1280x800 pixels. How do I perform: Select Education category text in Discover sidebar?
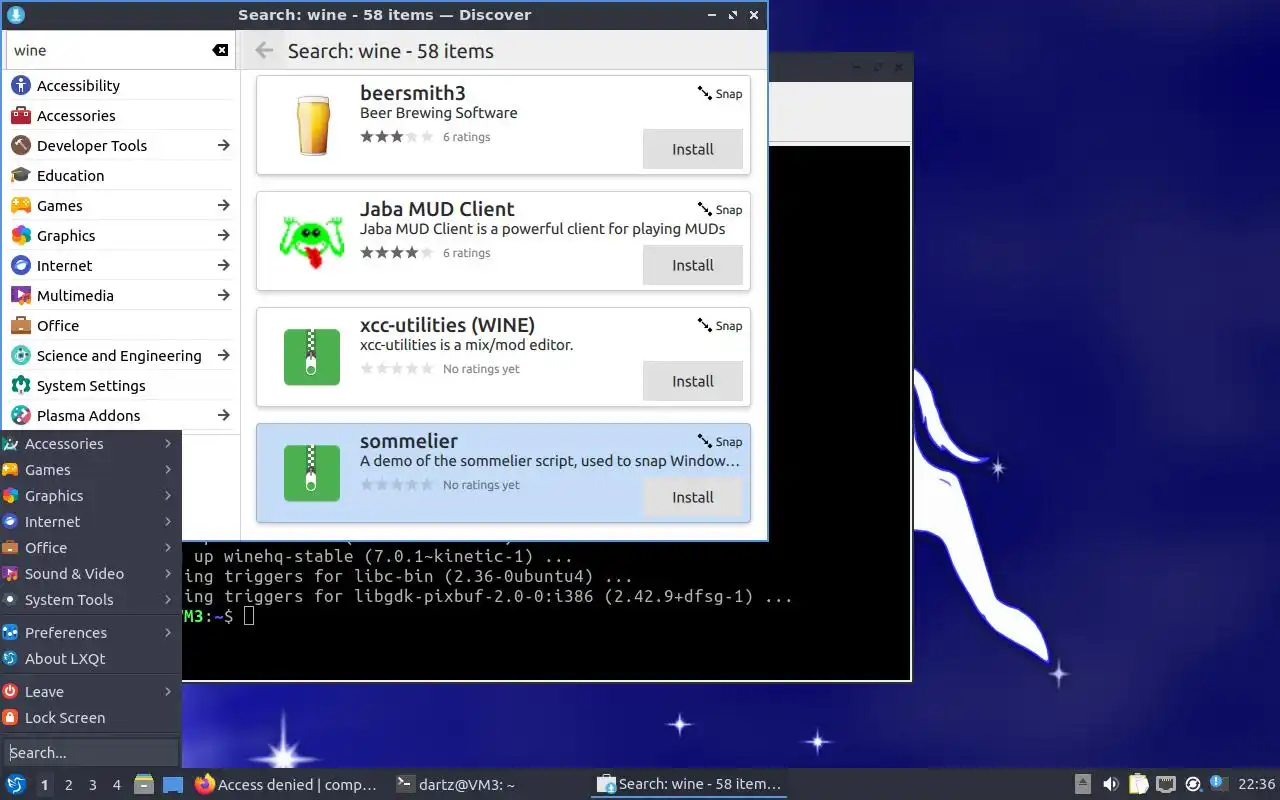(x=70, y=176)
